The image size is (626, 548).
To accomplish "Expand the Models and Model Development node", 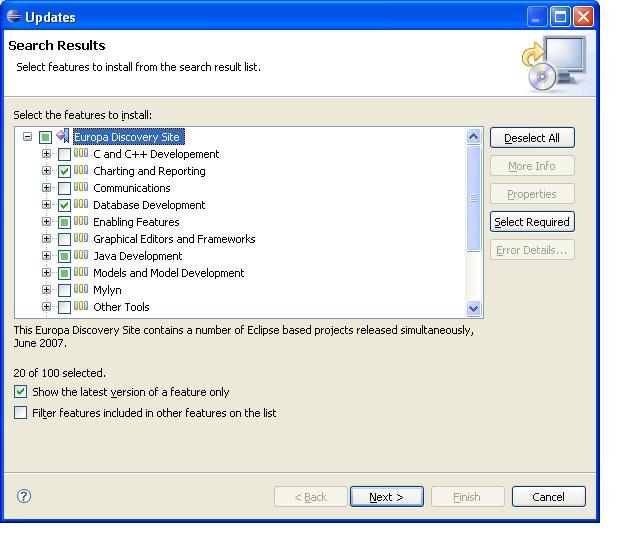I will 46,273.
